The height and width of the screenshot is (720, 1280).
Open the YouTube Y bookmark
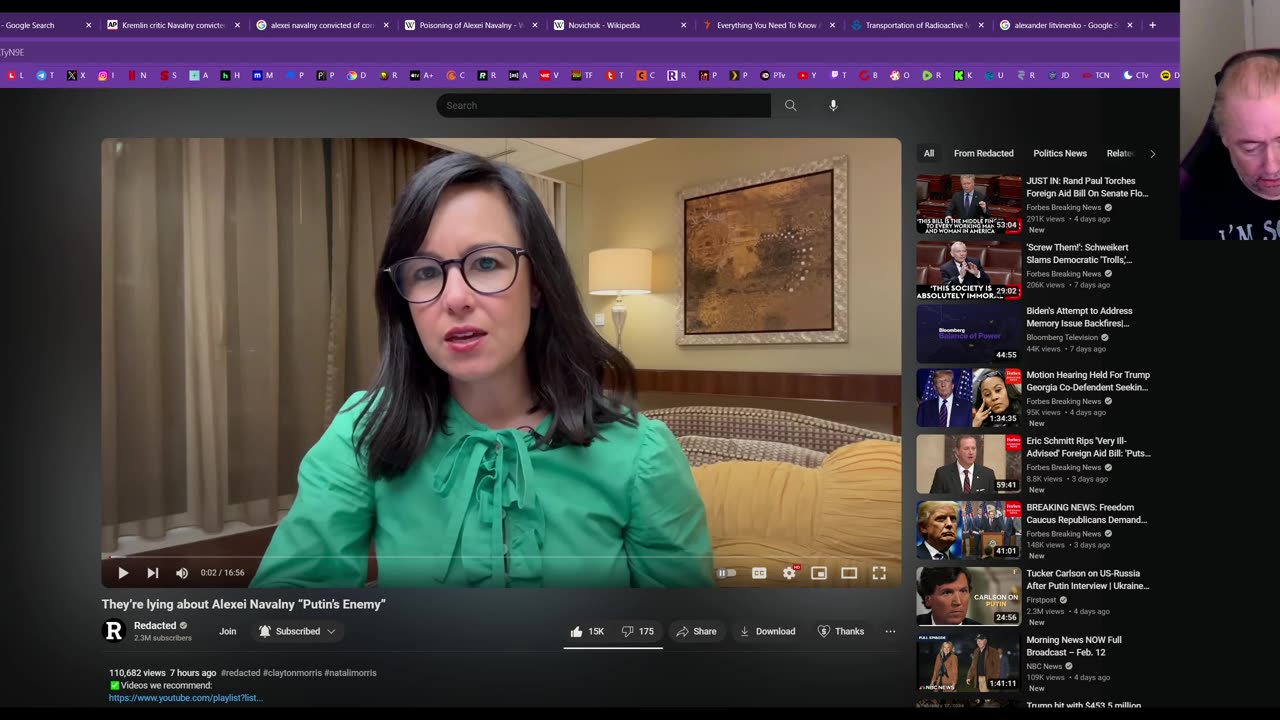(x=807, y=75)
